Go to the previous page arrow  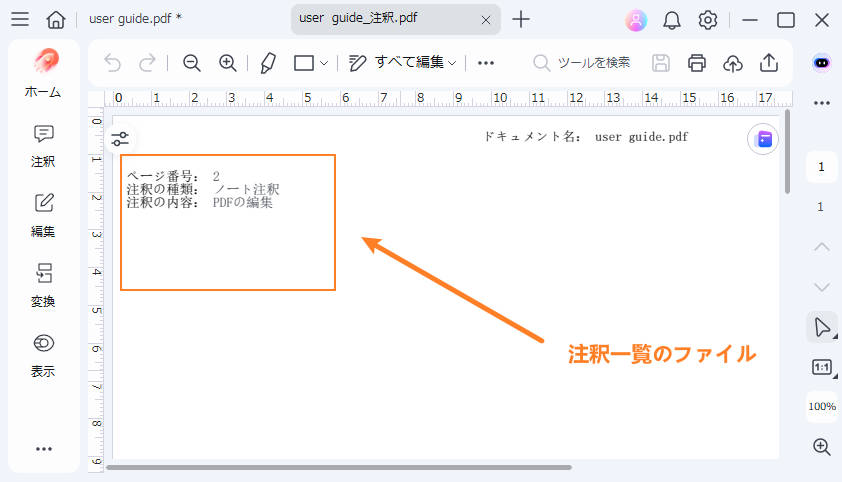click(x=822, y=246)
